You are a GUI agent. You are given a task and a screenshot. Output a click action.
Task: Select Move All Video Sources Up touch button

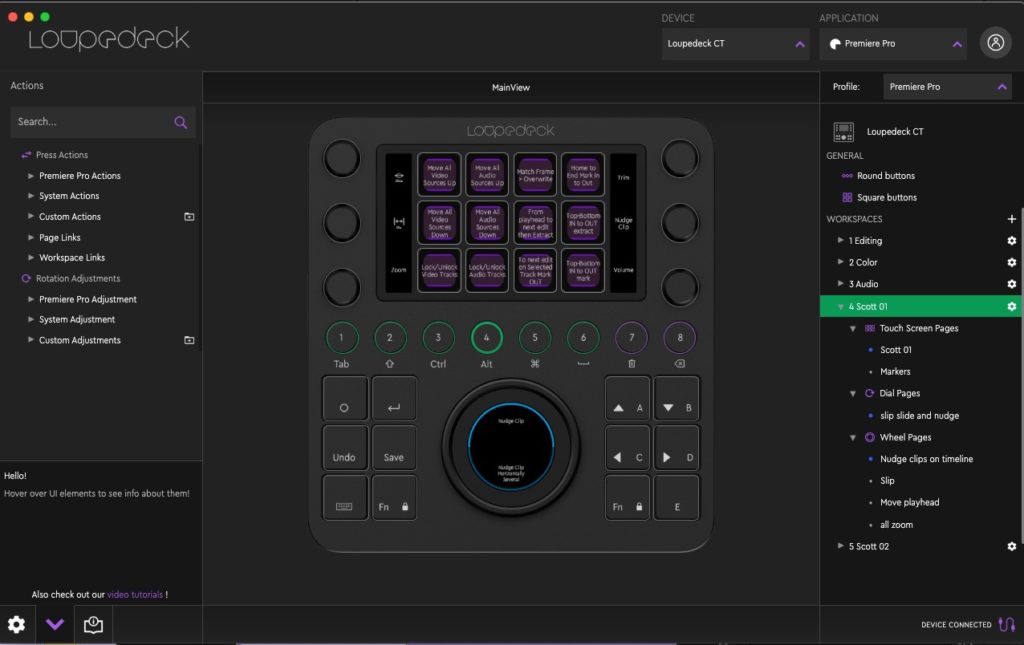pyautogui.click(x=440, y=174)
